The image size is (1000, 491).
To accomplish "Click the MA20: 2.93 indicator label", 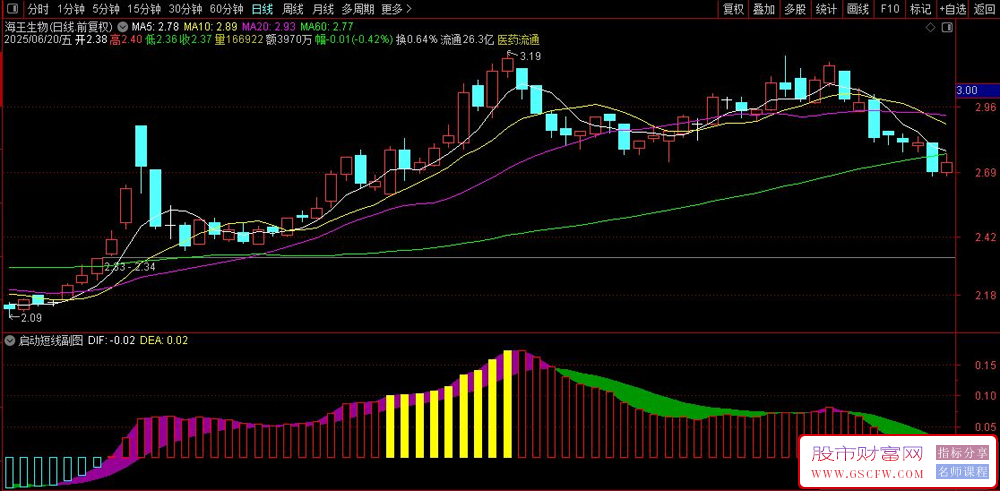I will pyautogui.click(x=269, y=27).
